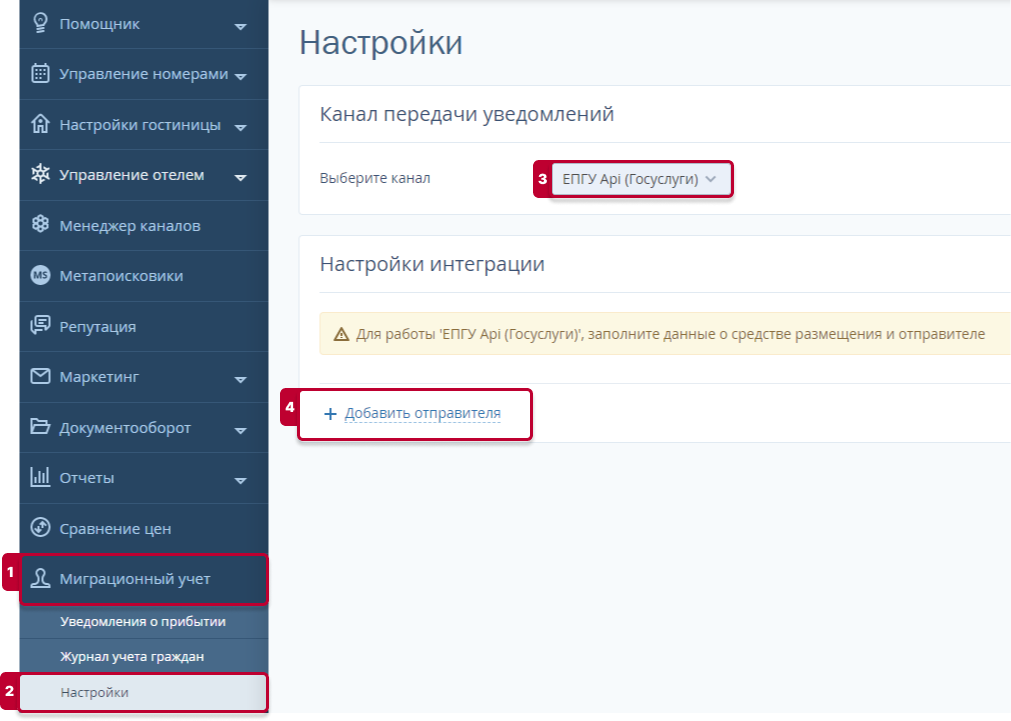This screenshot has width=1011, height=721.
Task: Click the yellow notice text about ЕПГУ Api
Action: tap(671, 334)
